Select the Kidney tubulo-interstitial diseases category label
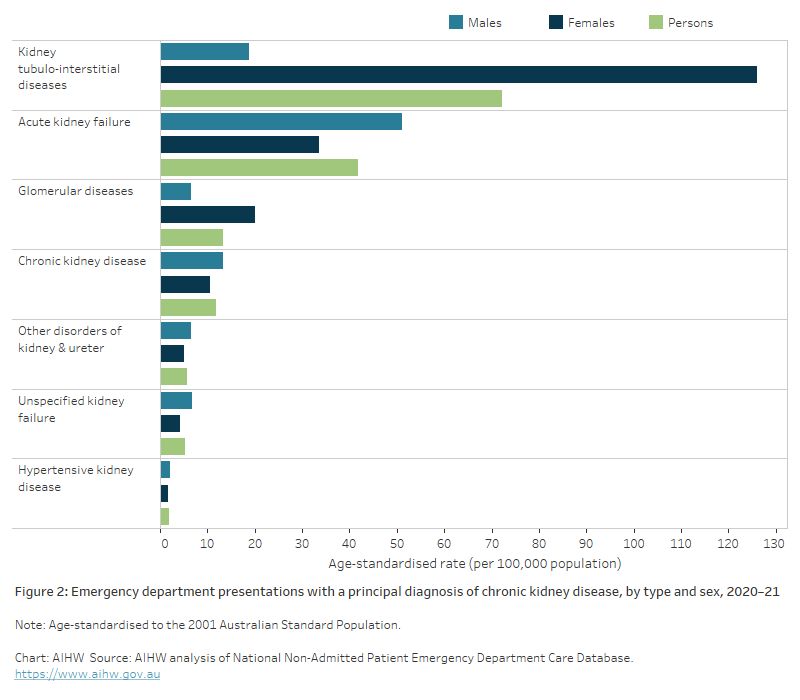 tap(69, 69)
